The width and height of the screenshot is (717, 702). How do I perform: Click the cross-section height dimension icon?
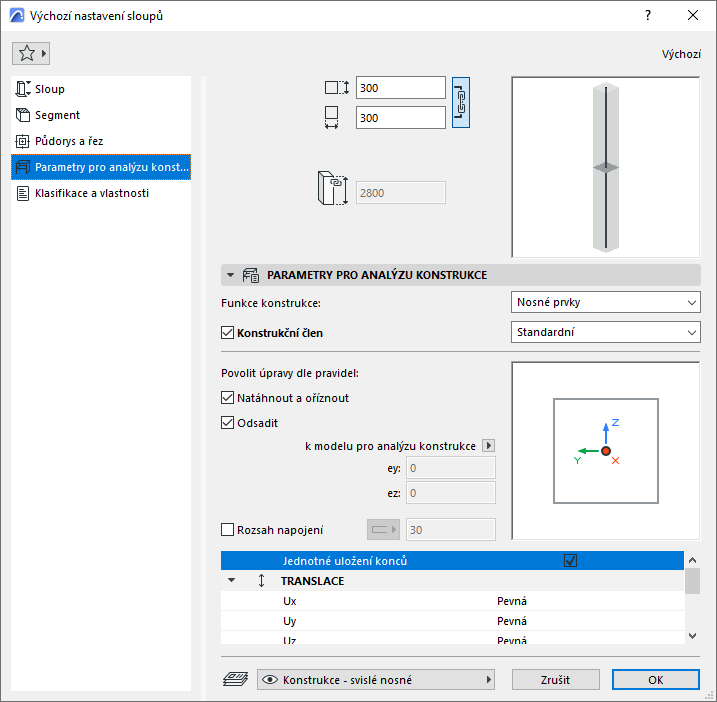point(337,87)
